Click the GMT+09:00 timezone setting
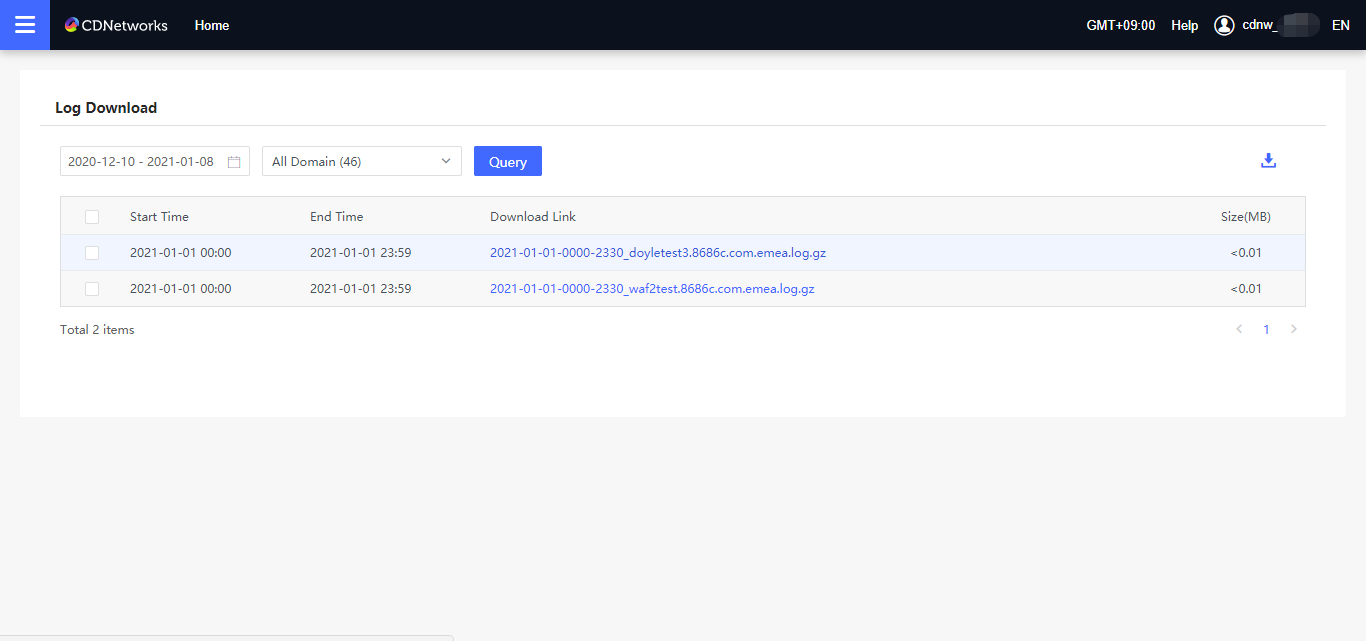The image size is (1366, 641). (1120, 24)
